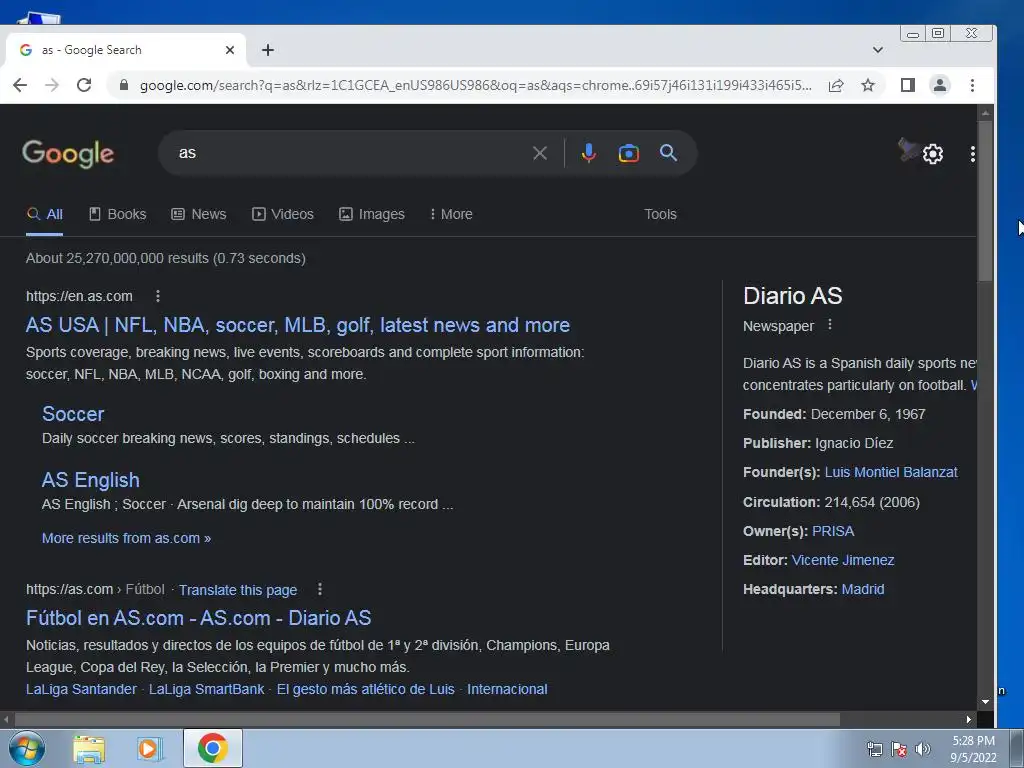This screenshot has width=1024, height=768.
Task: Close the 'as - Google Search' tab
Action: (x=230, y=50)
